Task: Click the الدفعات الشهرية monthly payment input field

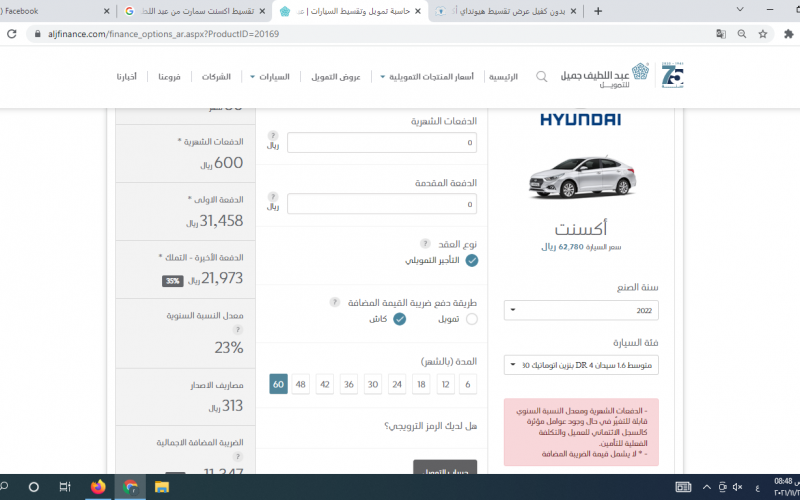Action: click(382, 142)
